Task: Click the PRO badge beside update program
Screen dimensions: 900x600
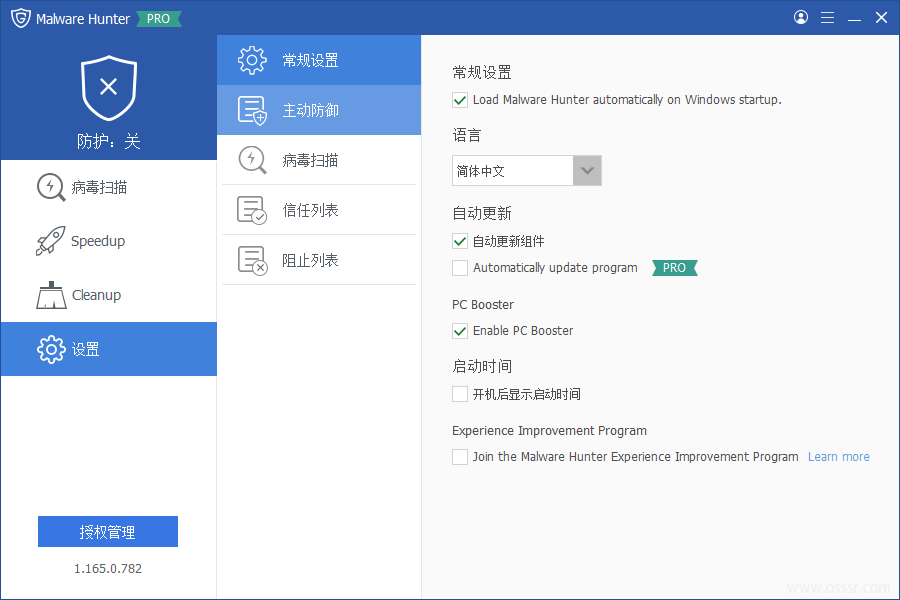Action: 674,268
